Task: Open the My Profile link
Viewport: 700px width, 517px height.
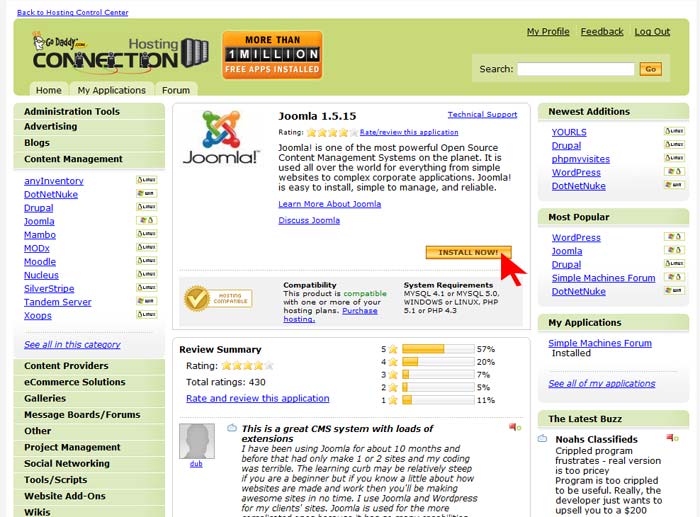Action: 548,32
